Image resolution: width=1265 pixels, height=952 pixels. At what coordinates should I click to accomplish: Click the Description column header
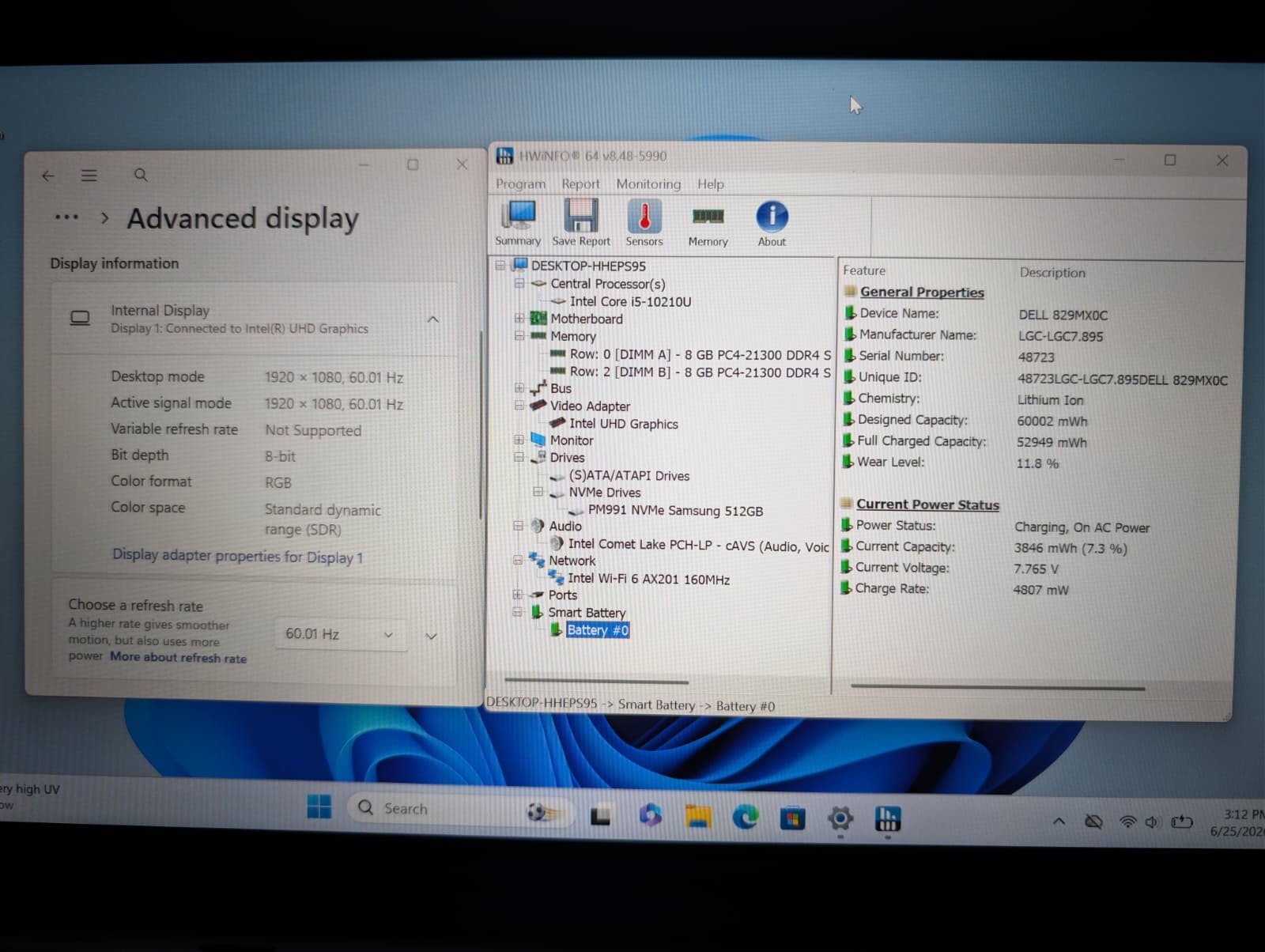[x=1052, y=272]
